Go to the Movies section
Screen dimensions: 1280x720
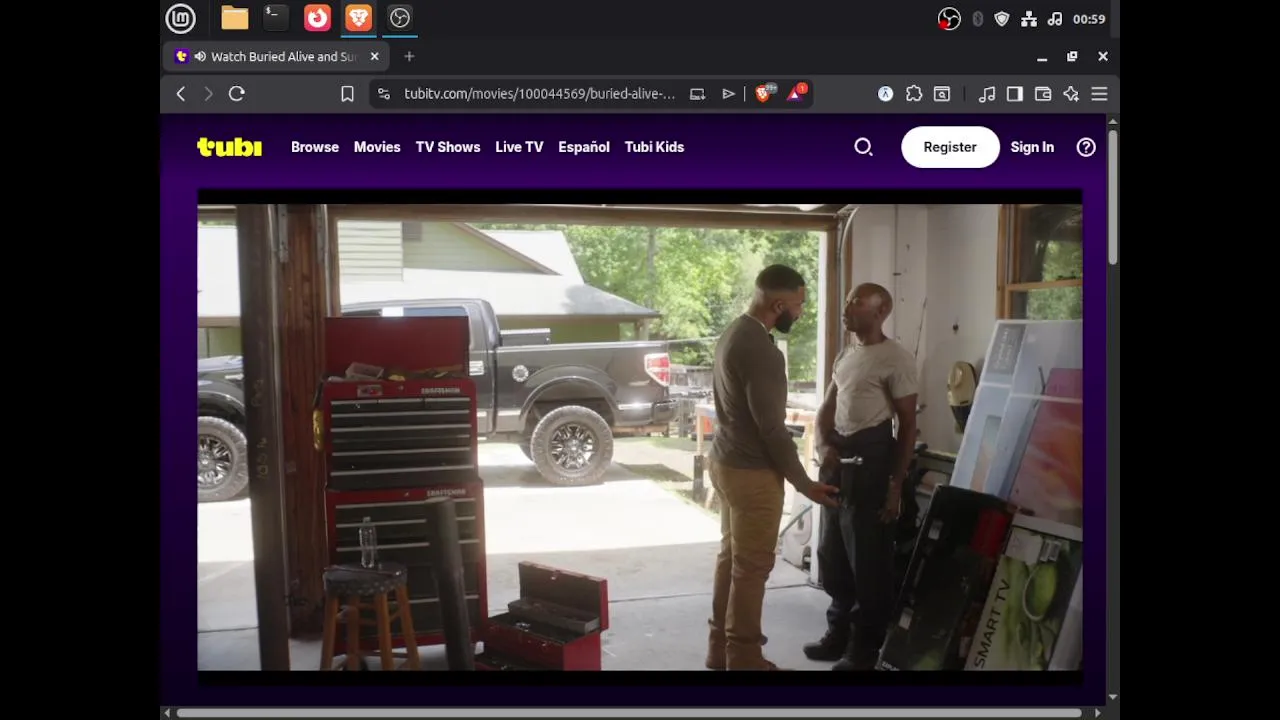coord(377,147)
